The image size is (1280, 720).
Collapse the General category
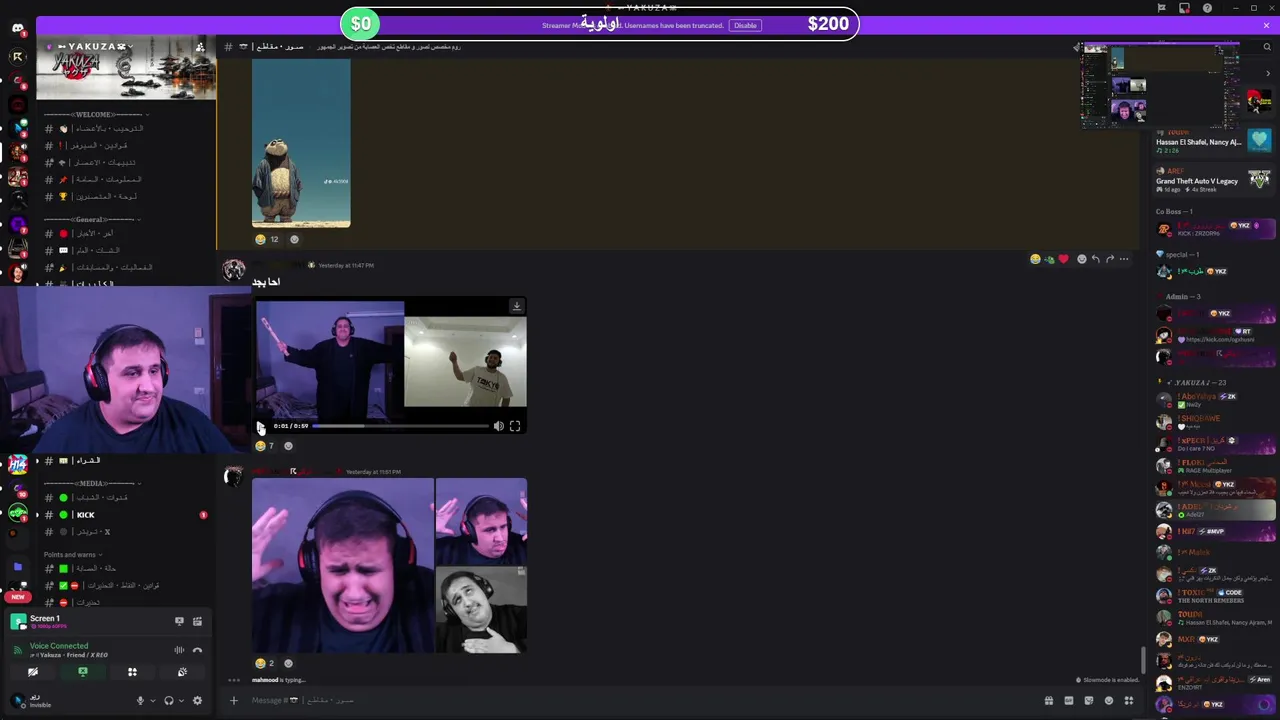(x=91, y=219)
